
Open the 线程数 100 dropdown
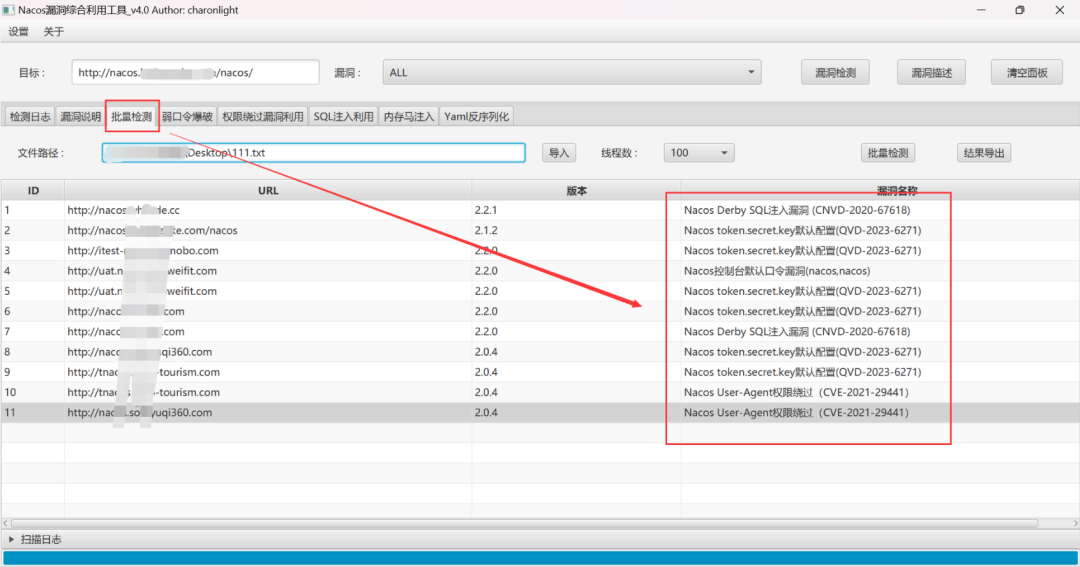(x=698, y=153)
